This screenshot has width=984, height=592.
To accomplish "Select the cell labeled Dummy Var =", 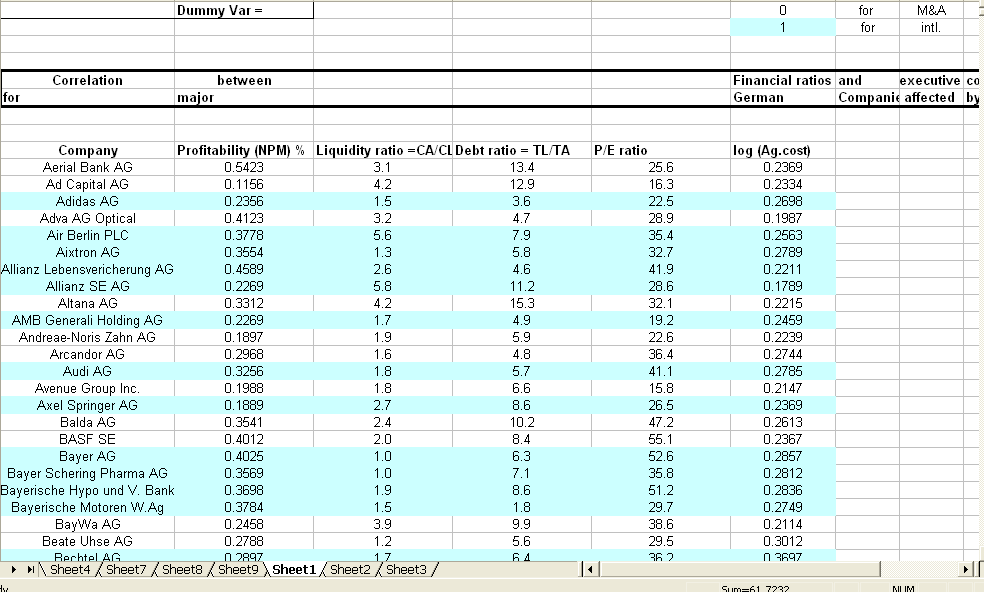I will click(243, 10).
